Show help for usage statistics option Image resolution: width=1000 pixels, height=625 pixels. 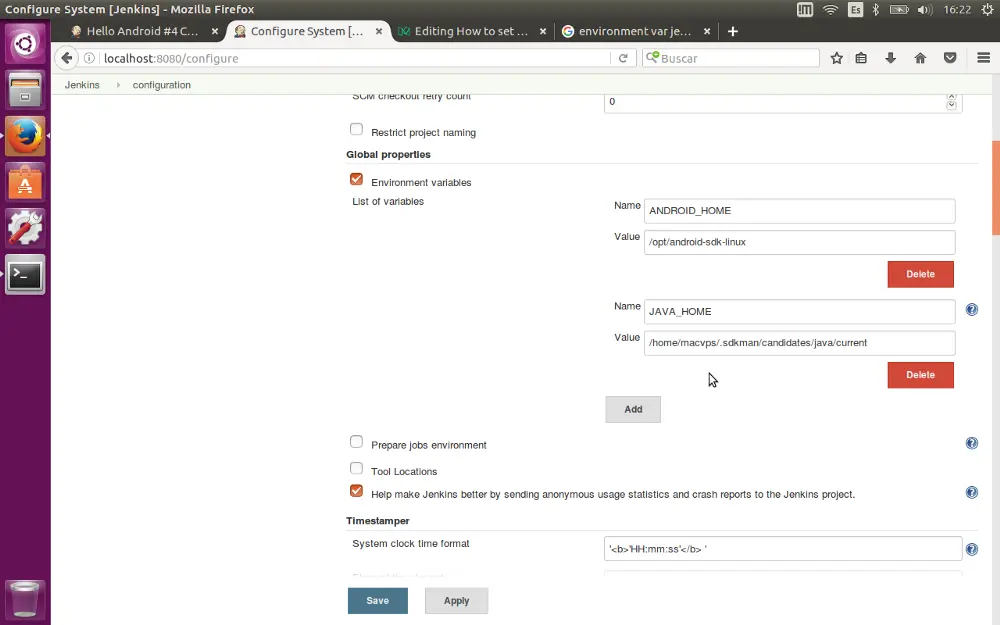pos(971,492)
